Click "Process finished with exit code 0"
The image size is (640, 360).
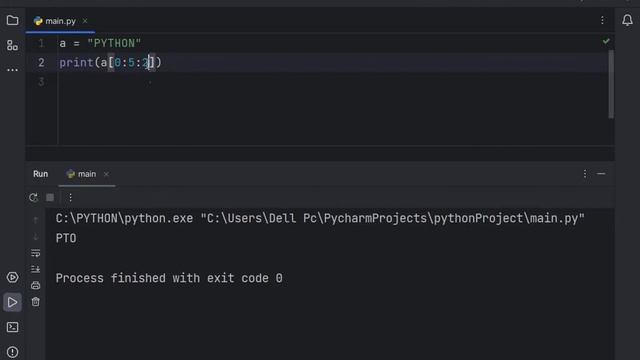pos(169,278)
